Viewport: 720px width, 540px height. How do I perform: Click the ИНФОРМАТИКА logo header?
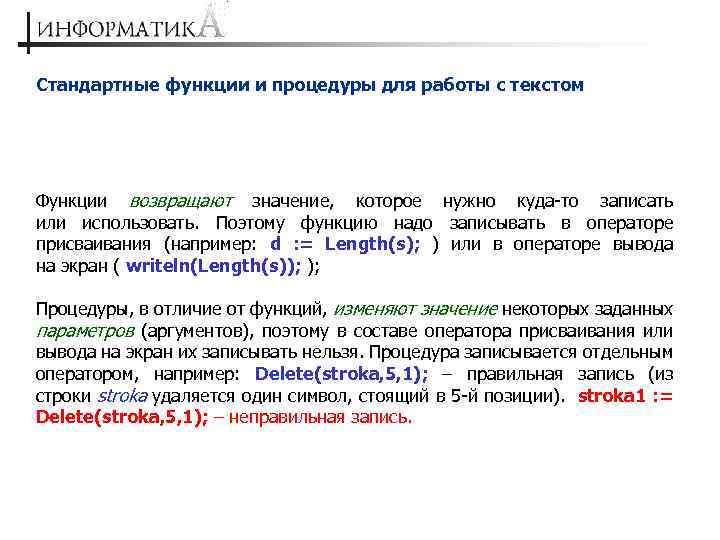point(130,24)
